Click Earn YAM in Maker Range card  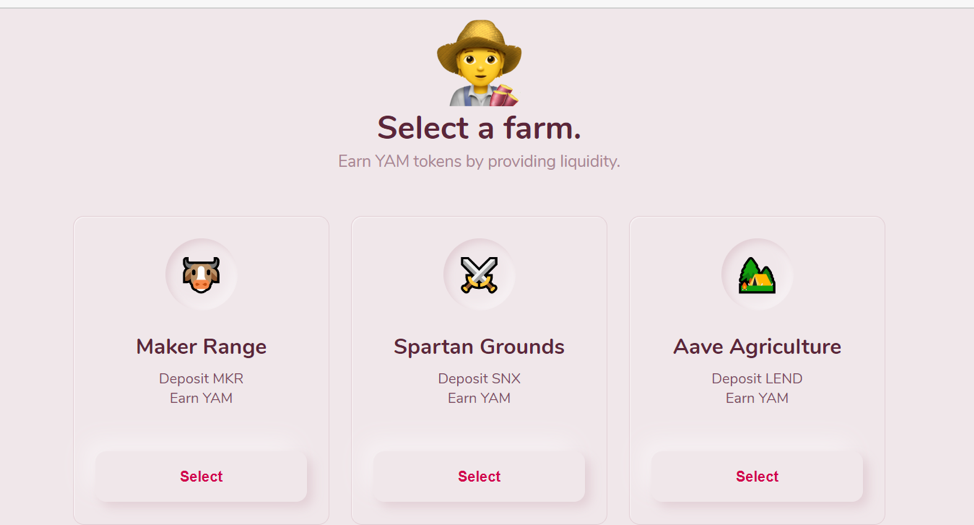tap(201, 398)
